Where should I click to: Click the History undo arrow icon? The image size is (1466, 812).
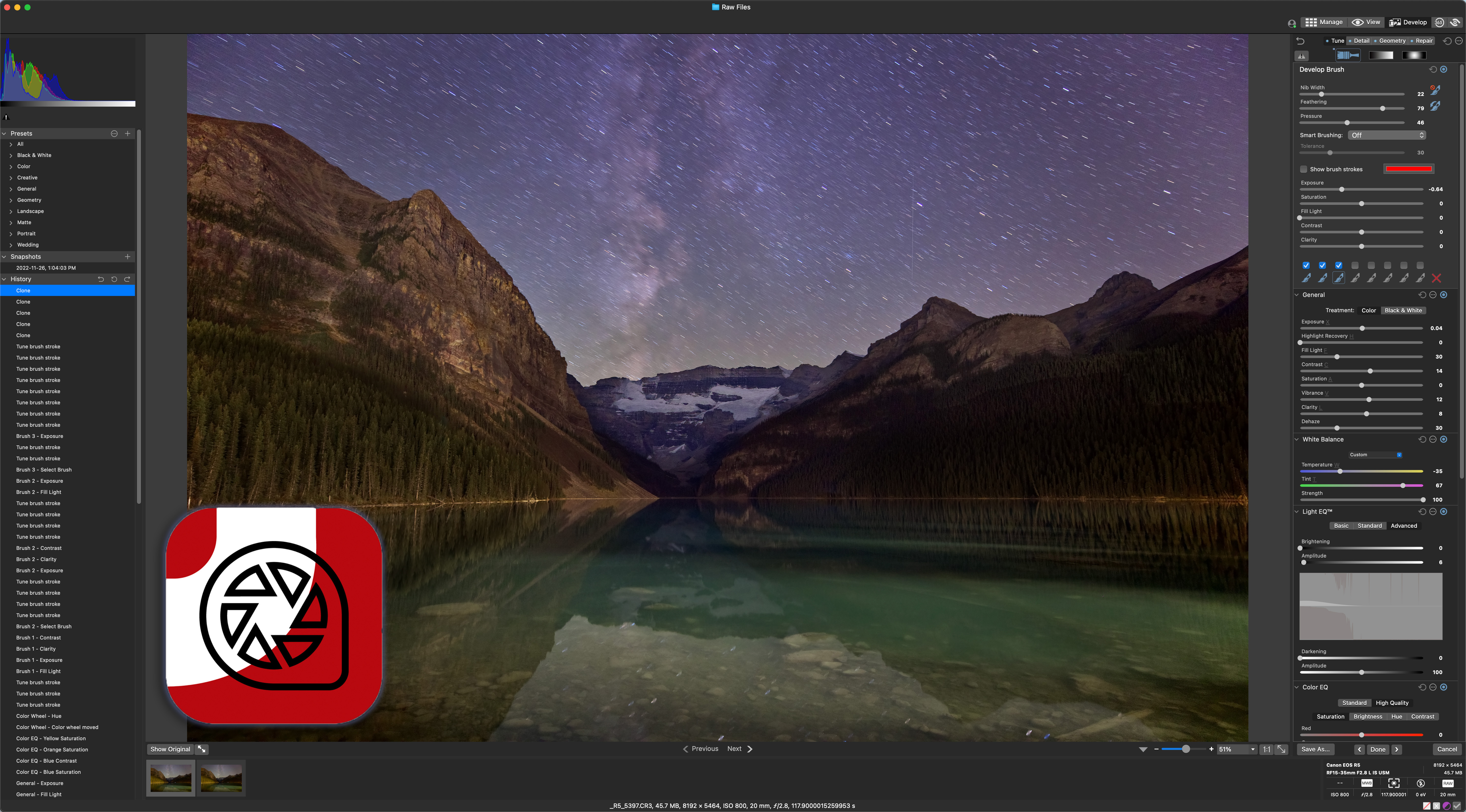click(101, 279)
